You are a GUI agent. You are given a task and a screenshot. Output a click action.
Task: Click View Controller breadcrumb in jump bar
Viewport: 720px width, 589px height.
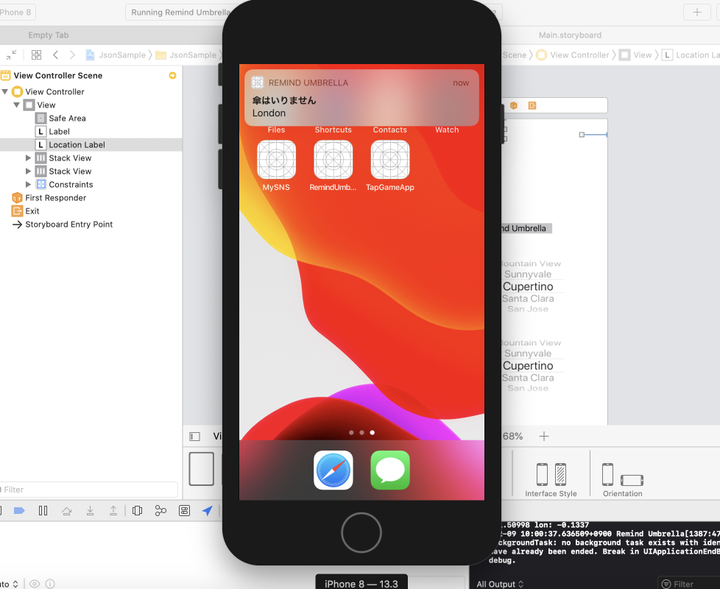point(573,55)
